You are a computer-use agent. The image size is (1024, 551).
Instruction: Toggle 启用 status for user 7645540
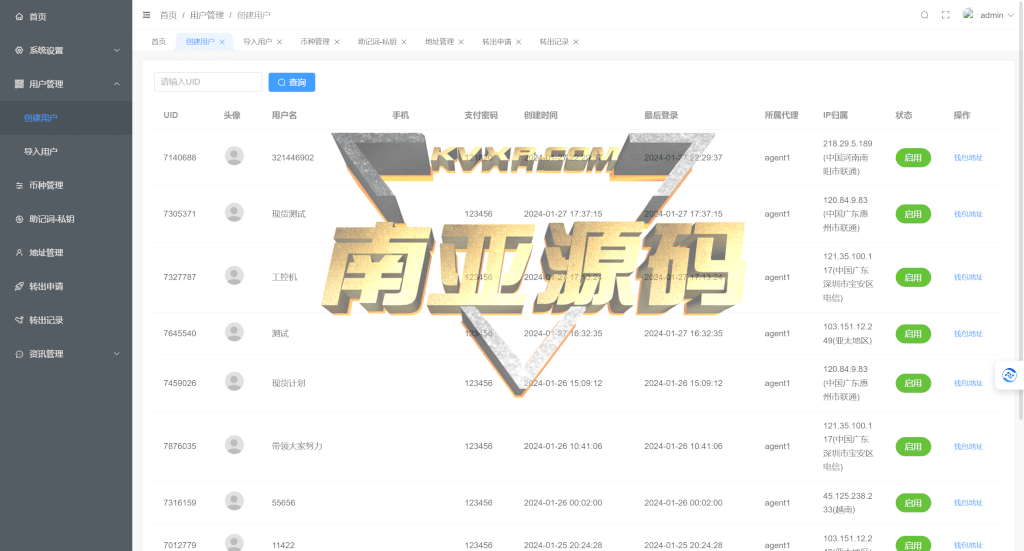913,334
